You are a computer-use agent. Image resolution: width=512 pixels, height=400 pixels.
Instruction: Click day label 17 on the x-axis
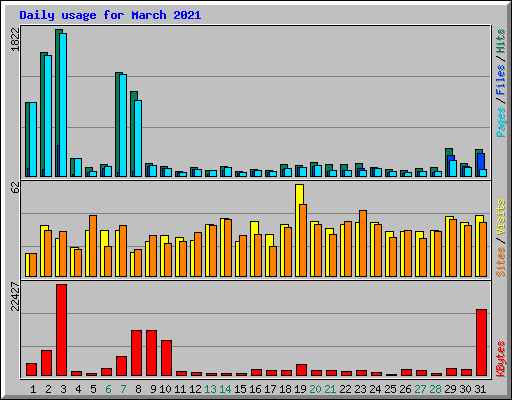coord(270,389)
